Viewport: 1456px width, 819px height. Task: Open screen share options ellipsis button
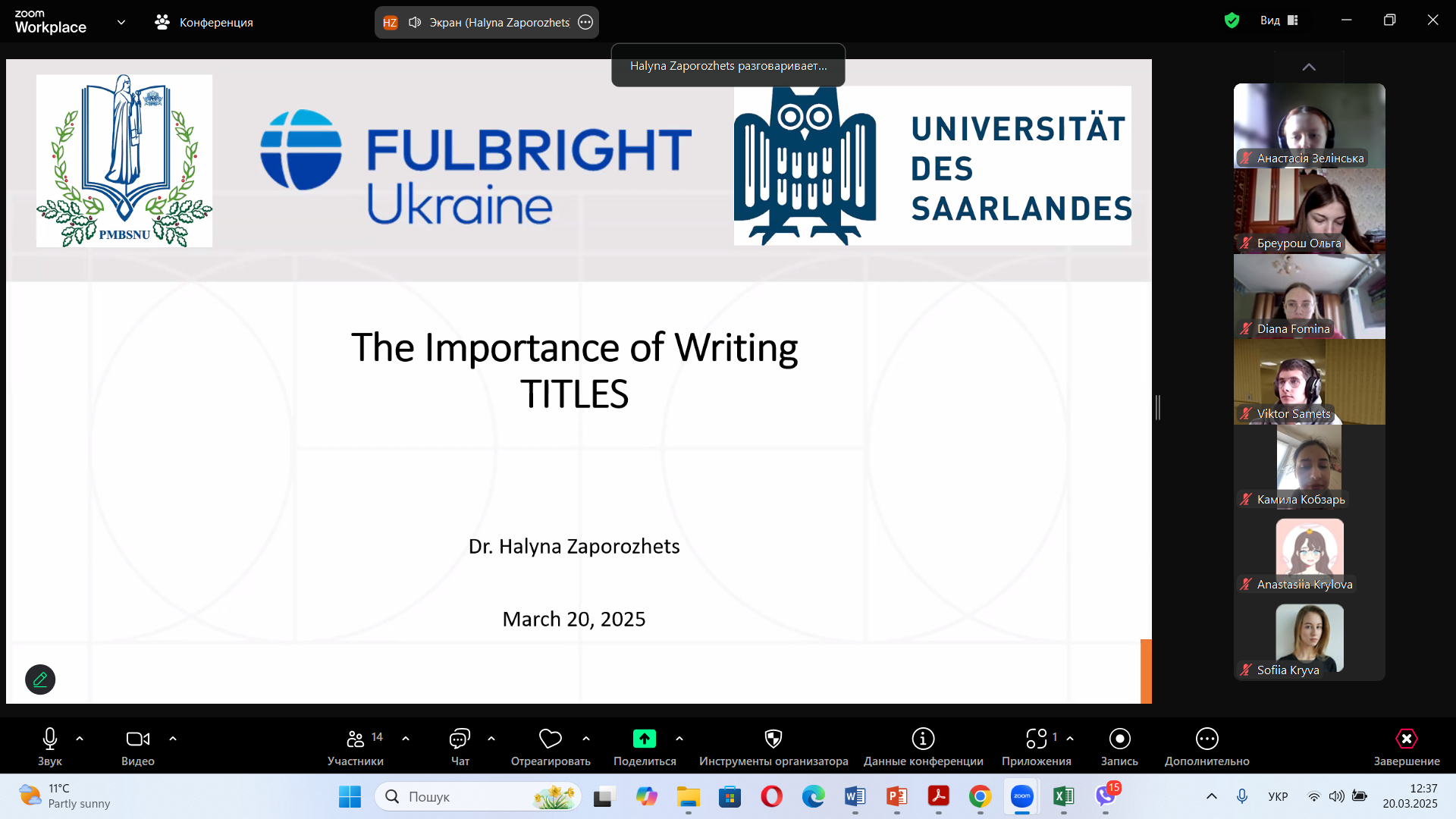tap(585, 22)
